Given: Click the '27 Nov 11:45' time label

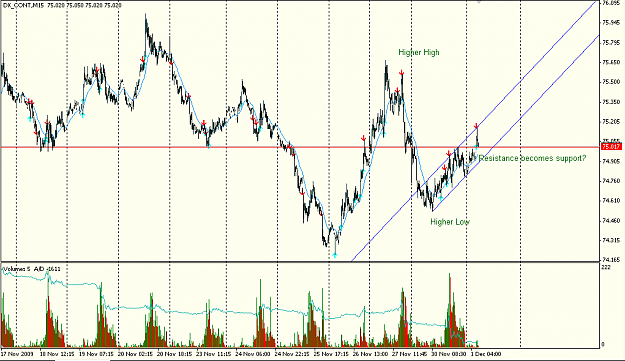Looking at the screenshot, I should [x=409, y=354].
